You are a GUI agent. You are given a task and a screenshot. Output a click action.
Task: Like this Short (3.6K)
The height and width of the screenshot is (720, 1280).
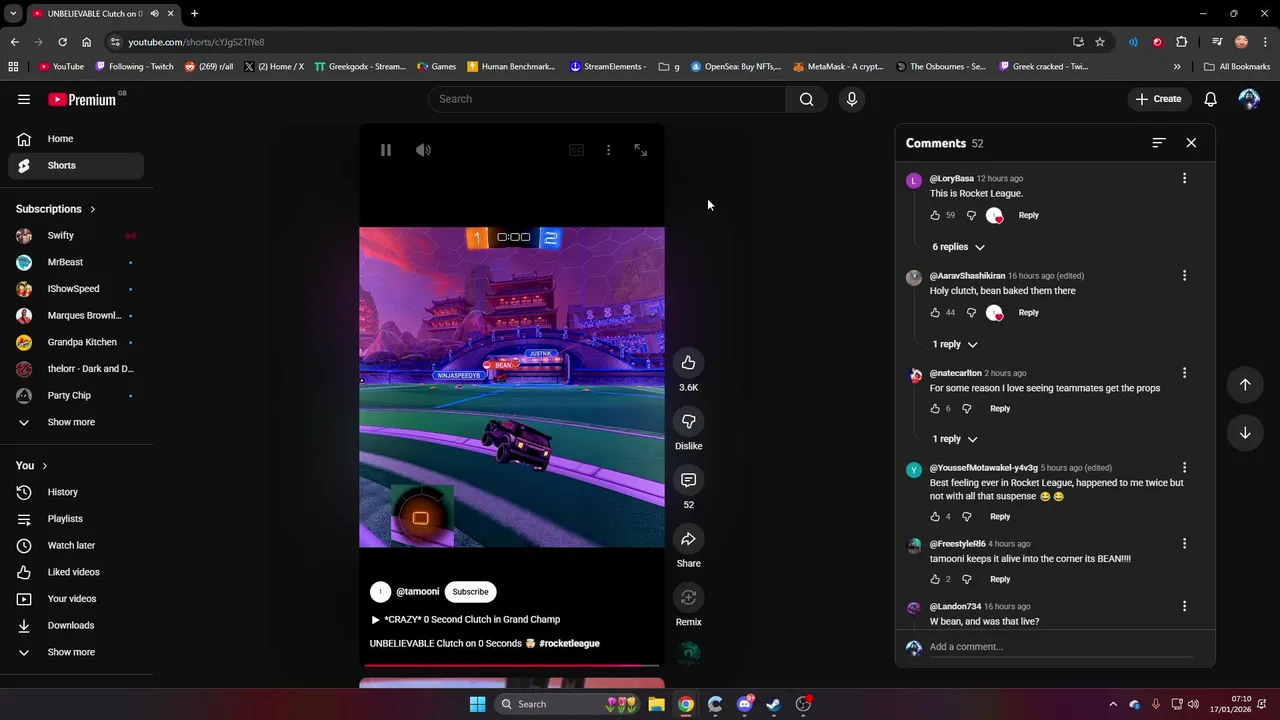[688, 363]
